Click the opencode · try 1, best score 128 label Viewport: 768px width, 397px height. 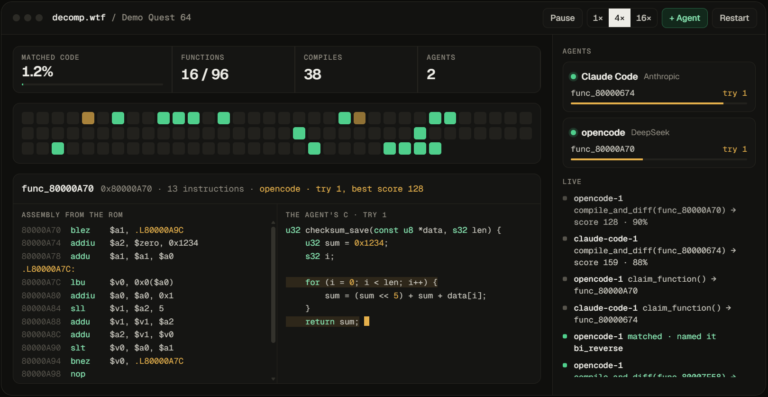pos(341,188)
